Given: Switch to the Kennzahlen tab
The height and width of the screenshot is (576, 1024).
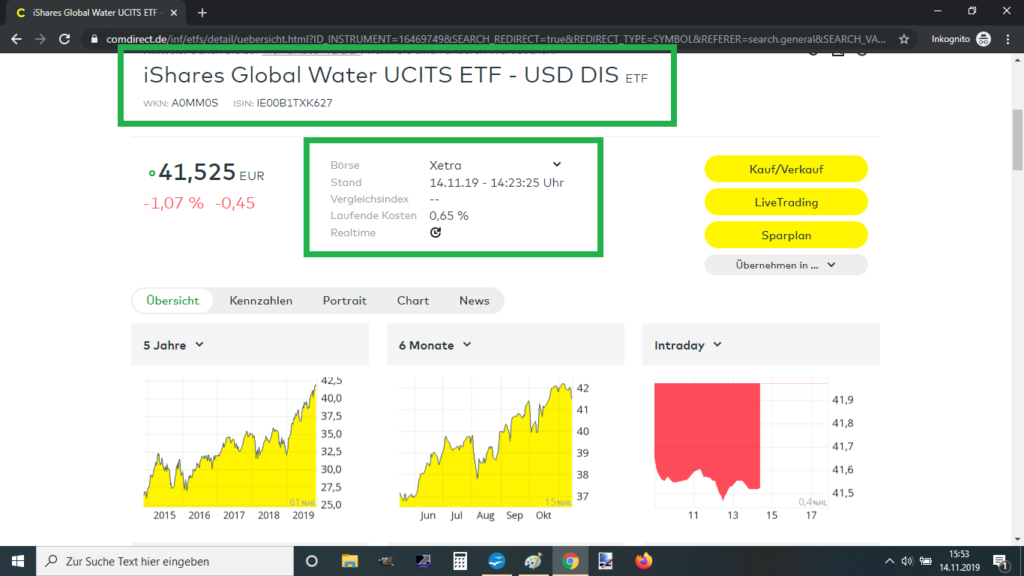Looking at the screenshot, I should (261, 300).
